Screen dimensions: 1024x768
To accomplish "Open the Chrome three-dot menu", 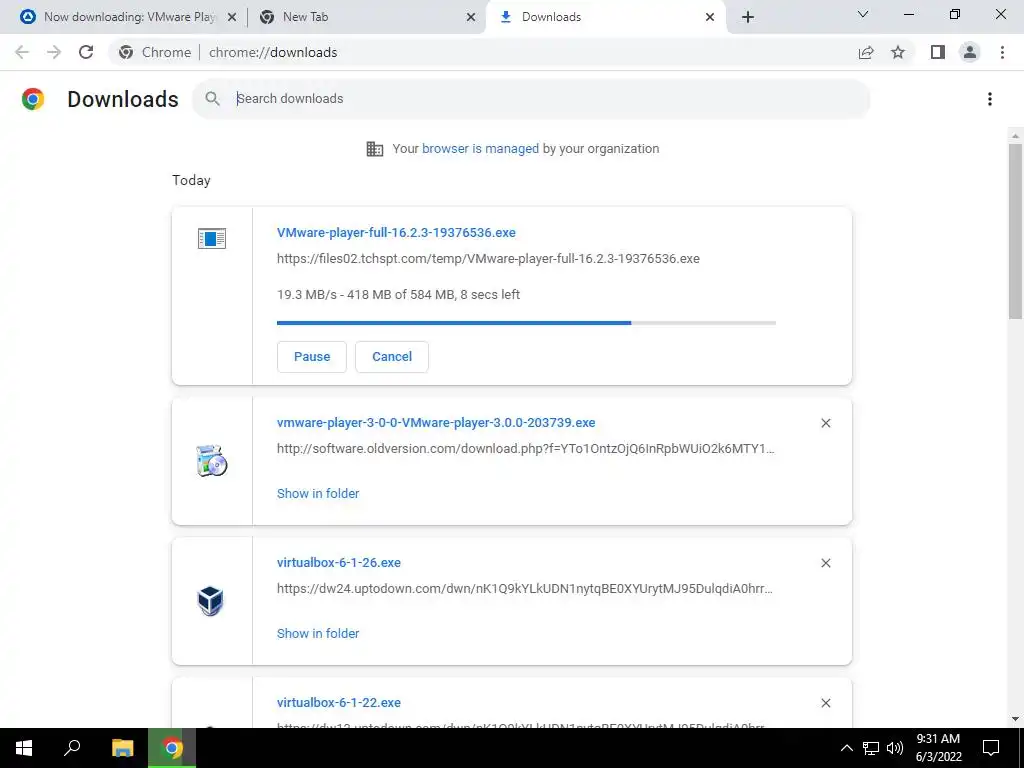I will point(1002,52).
